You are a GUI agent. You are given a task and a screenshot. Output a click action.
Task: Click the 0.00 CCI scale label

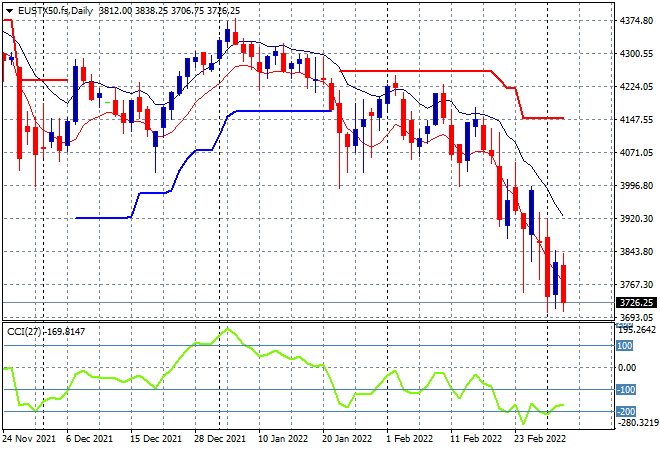pyautogui.click(x=627, y=368)
